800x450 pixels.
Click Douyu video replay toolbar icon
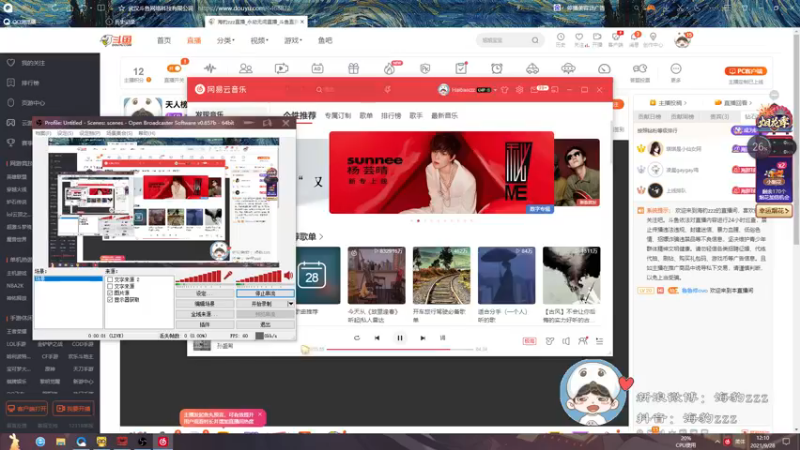pyautogui.click(x=281, y=68)
